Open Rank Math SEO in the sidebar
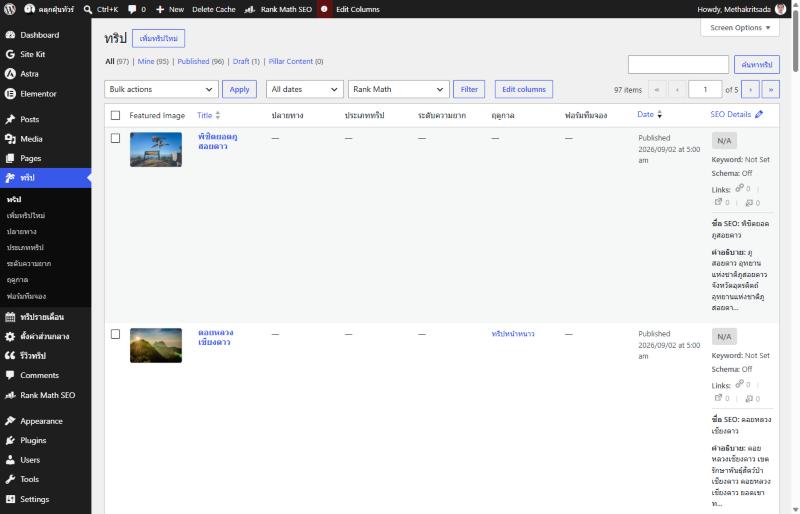Image resolution: width=800 pixels, height=514 pixels. [45, 395]
